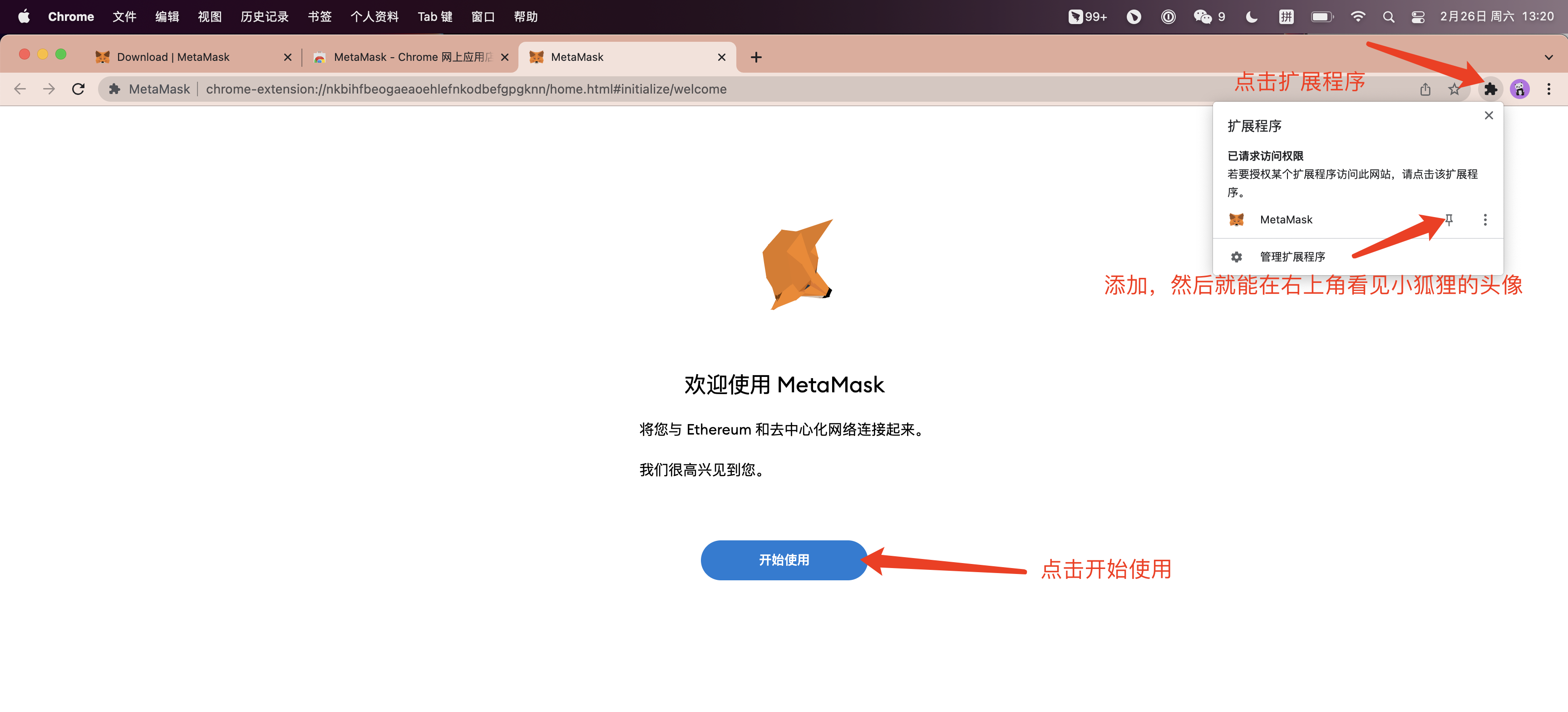Expand the tab search chevron
1568x712 pixels.
tap(1548, 57)
